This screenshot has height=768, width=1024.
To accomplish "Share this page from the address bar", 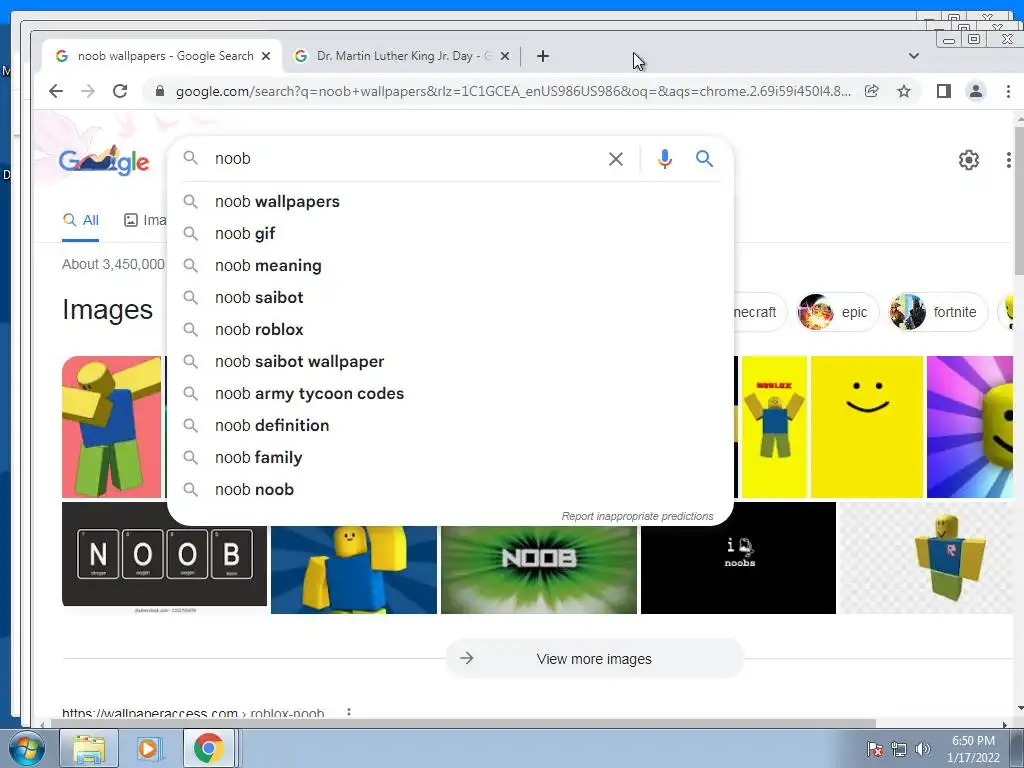I will [x=871, y=91].
